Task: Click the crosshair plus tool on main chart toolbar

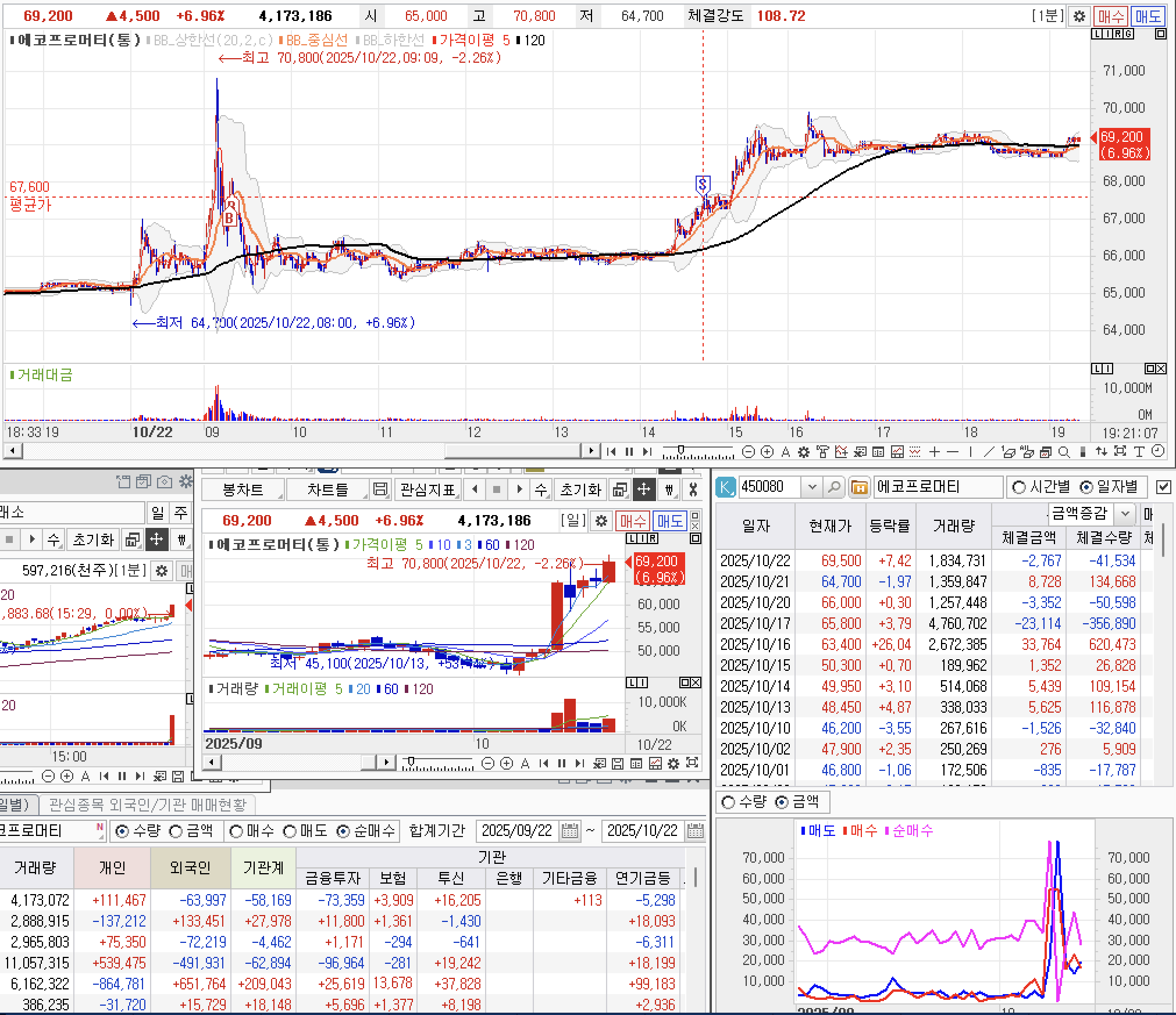Action: coord(935,452)
